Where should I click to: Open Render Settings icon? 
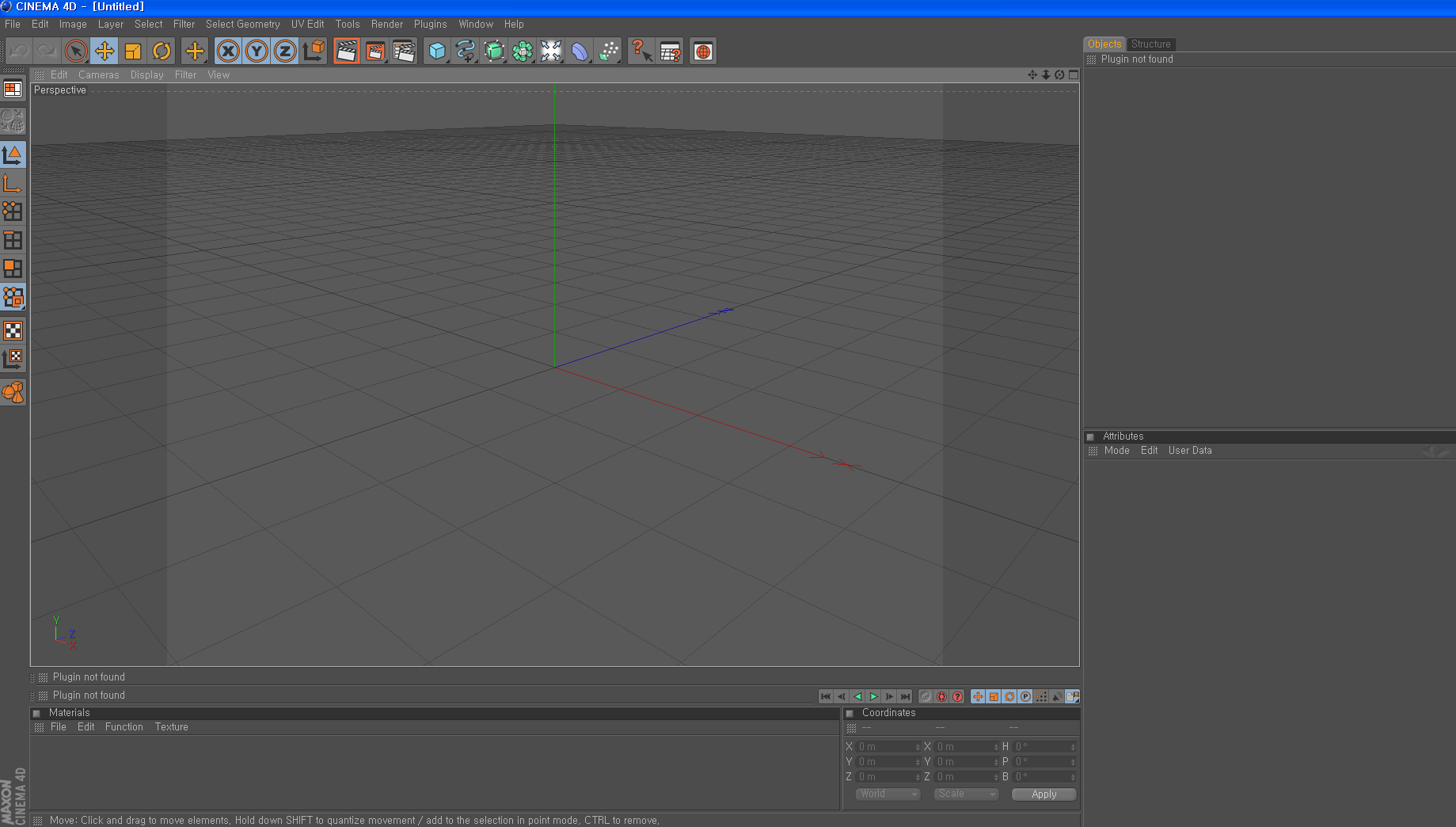[404, 51]
